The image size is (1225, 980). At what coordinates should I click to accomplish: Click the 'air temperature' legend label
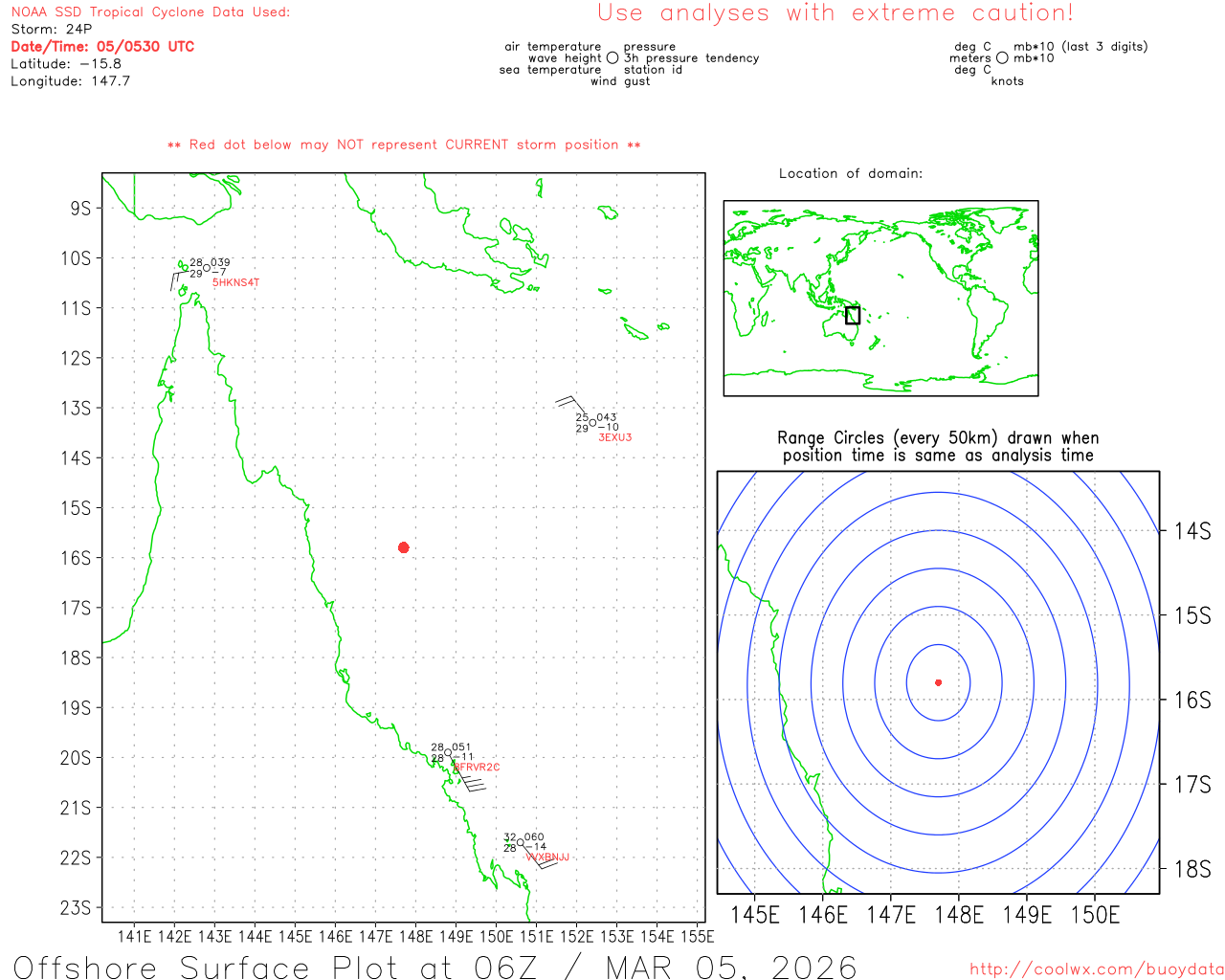[x=553, y=47]
